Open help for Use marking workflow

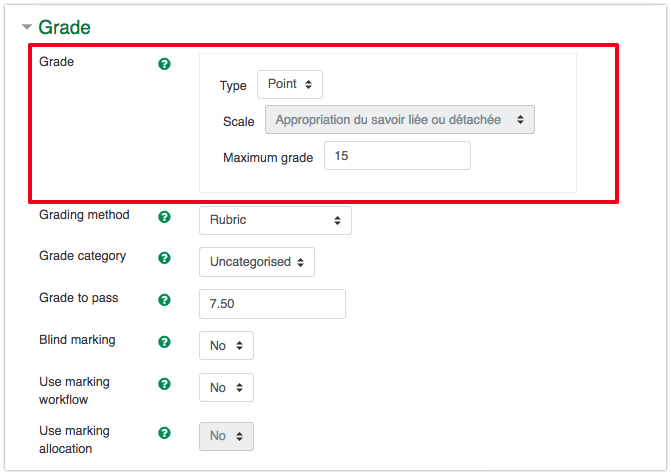point(164,384)
